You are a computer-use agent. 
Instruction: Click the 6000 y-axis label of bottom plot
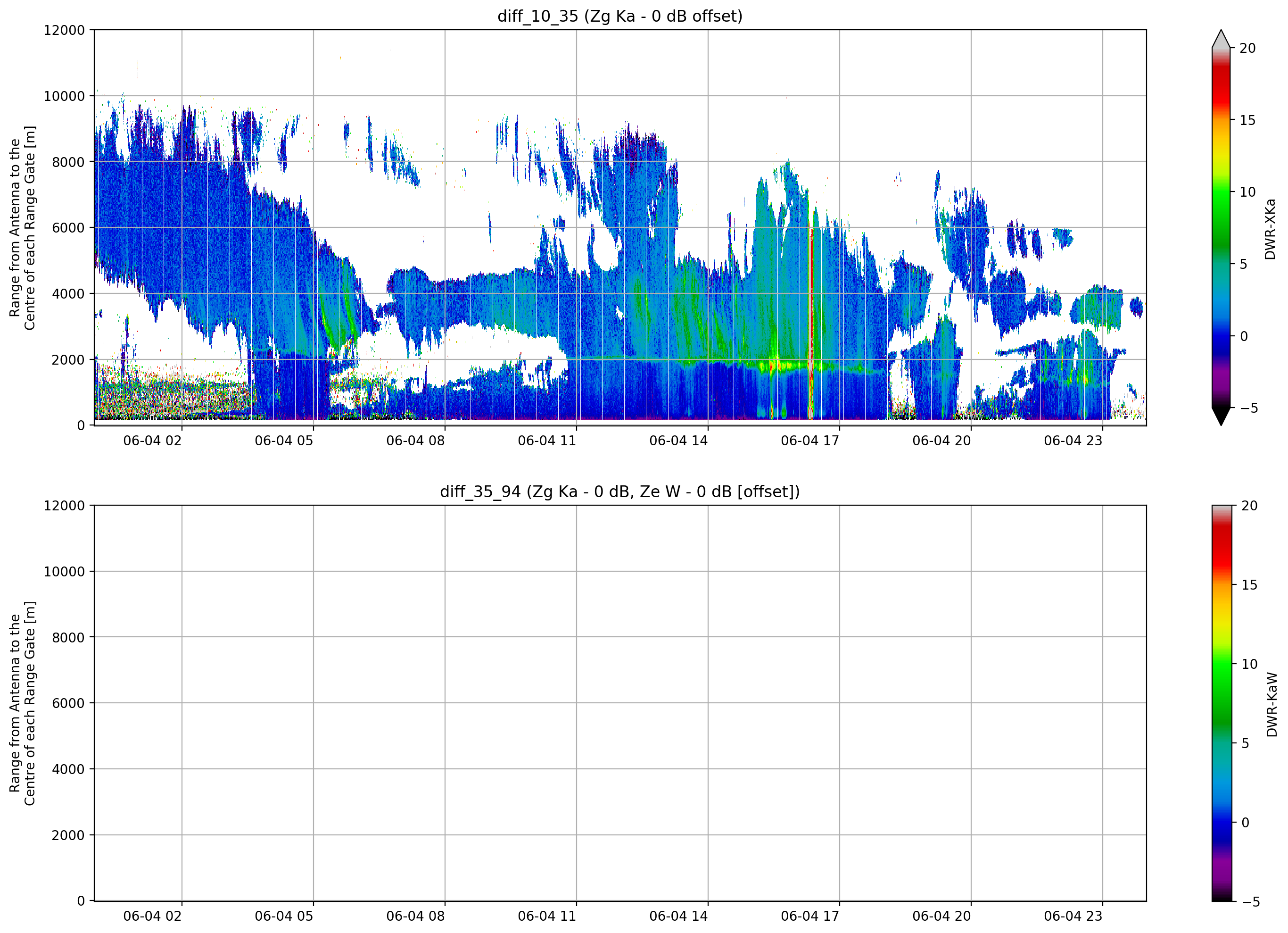[67, 703]
